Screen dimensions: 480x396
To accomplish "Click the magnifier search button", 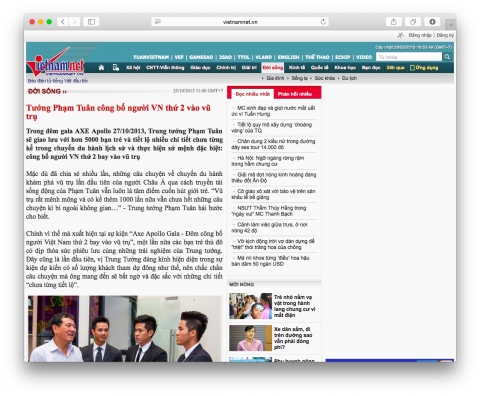I will click(447, 57).
